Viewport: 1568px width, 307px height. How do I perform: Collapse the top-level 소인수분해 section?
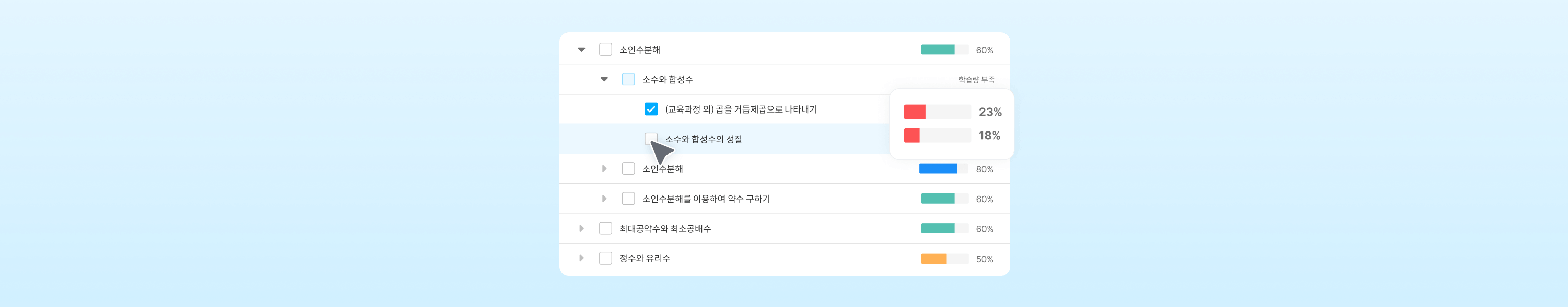pyautogui.click(x=581, y=49)
